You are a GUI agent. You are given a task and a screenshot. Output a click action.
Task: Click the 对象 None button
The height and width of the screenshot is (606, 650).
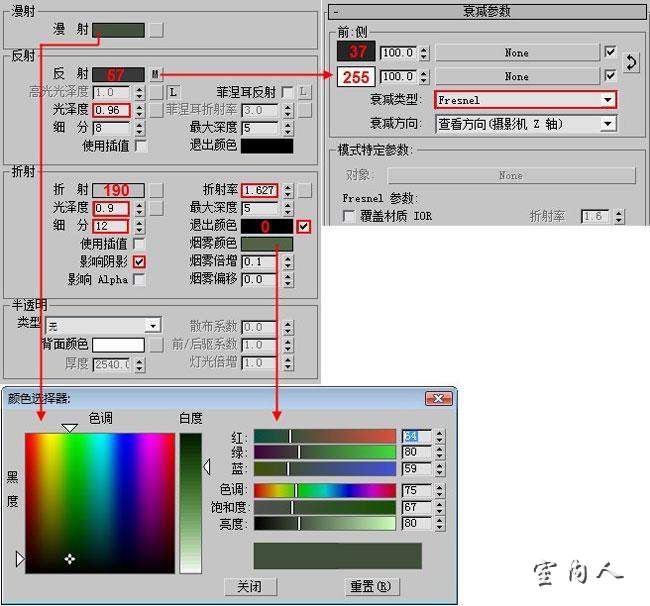(x=511, y=176)
